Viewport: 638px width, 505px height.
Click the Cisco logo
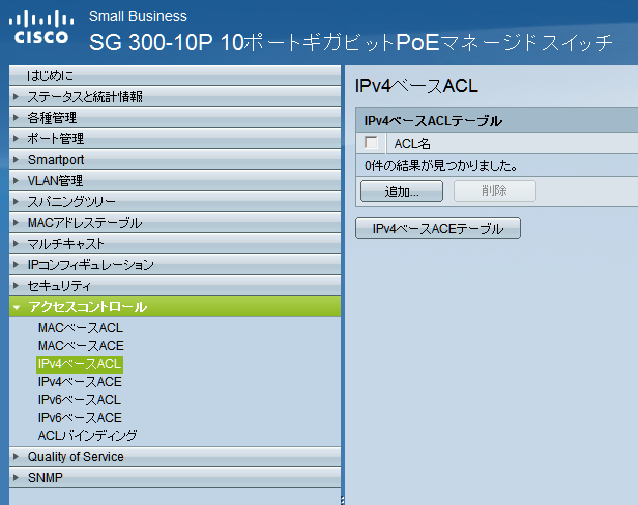coord(41,27)
